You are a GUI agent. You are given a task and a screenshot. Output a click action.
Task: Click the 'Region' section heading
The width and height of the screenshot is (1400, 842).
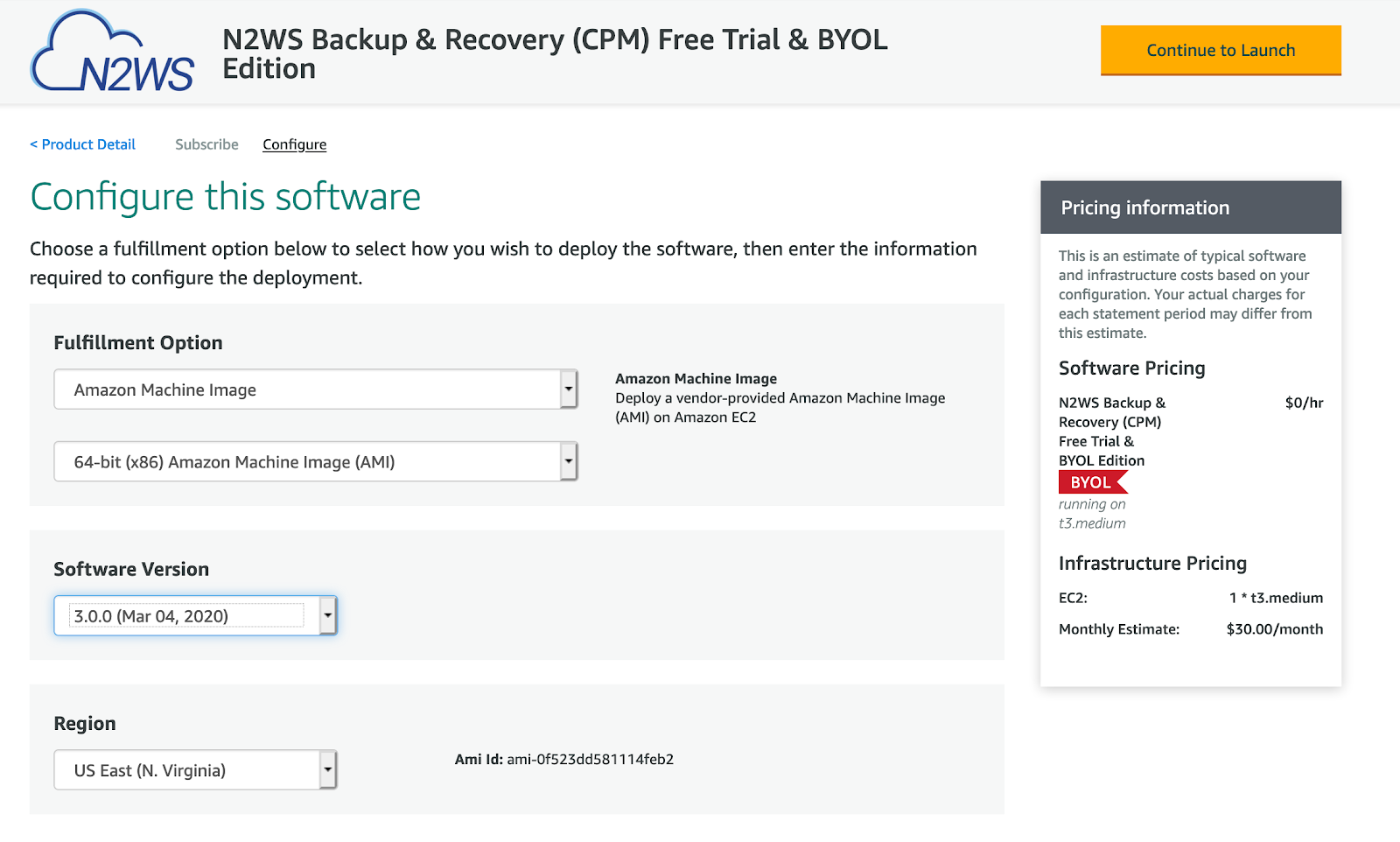tap(85, 724)
